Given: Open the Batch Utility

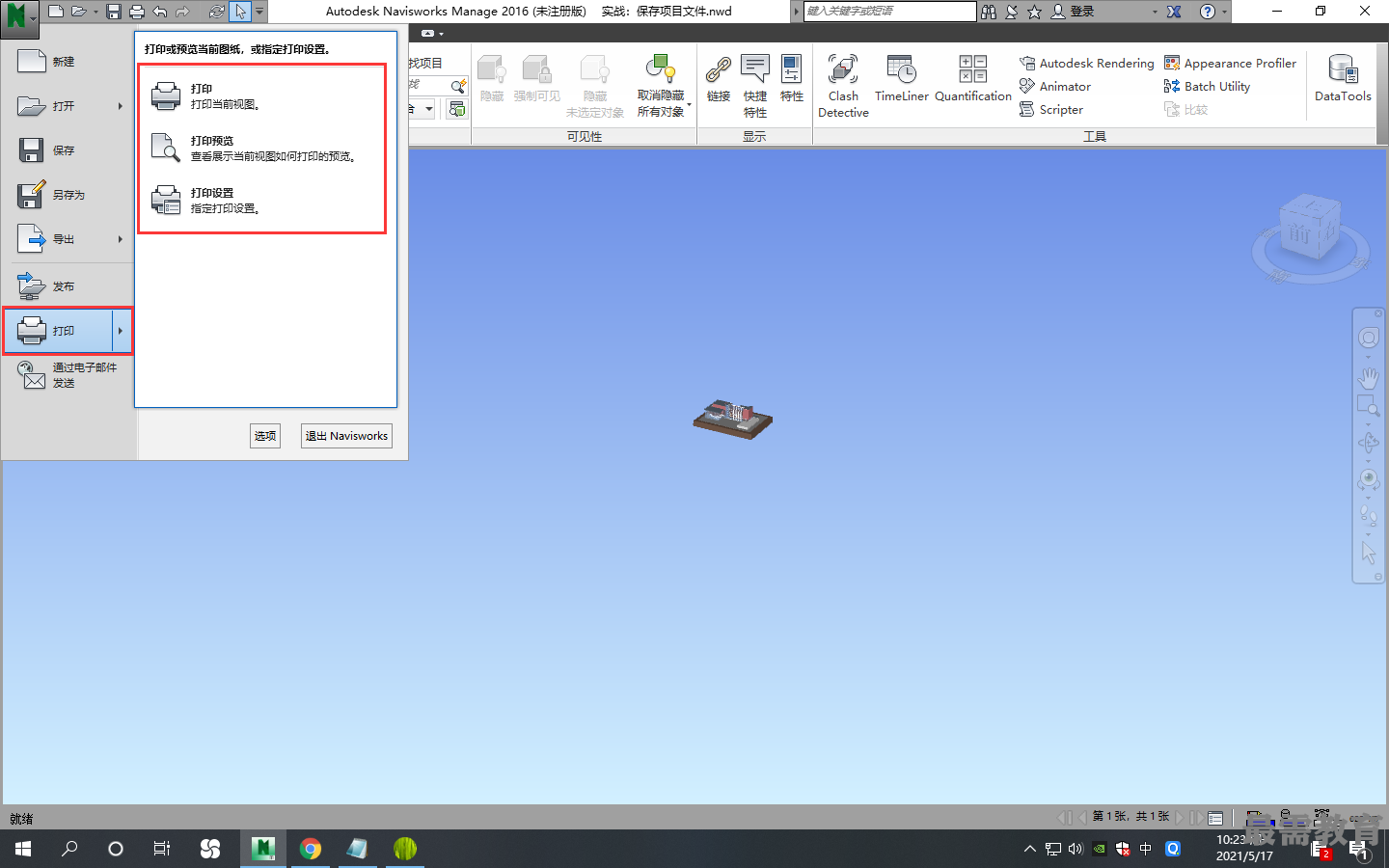Looking at the screenshot, I should click(x=1208, y=86).
